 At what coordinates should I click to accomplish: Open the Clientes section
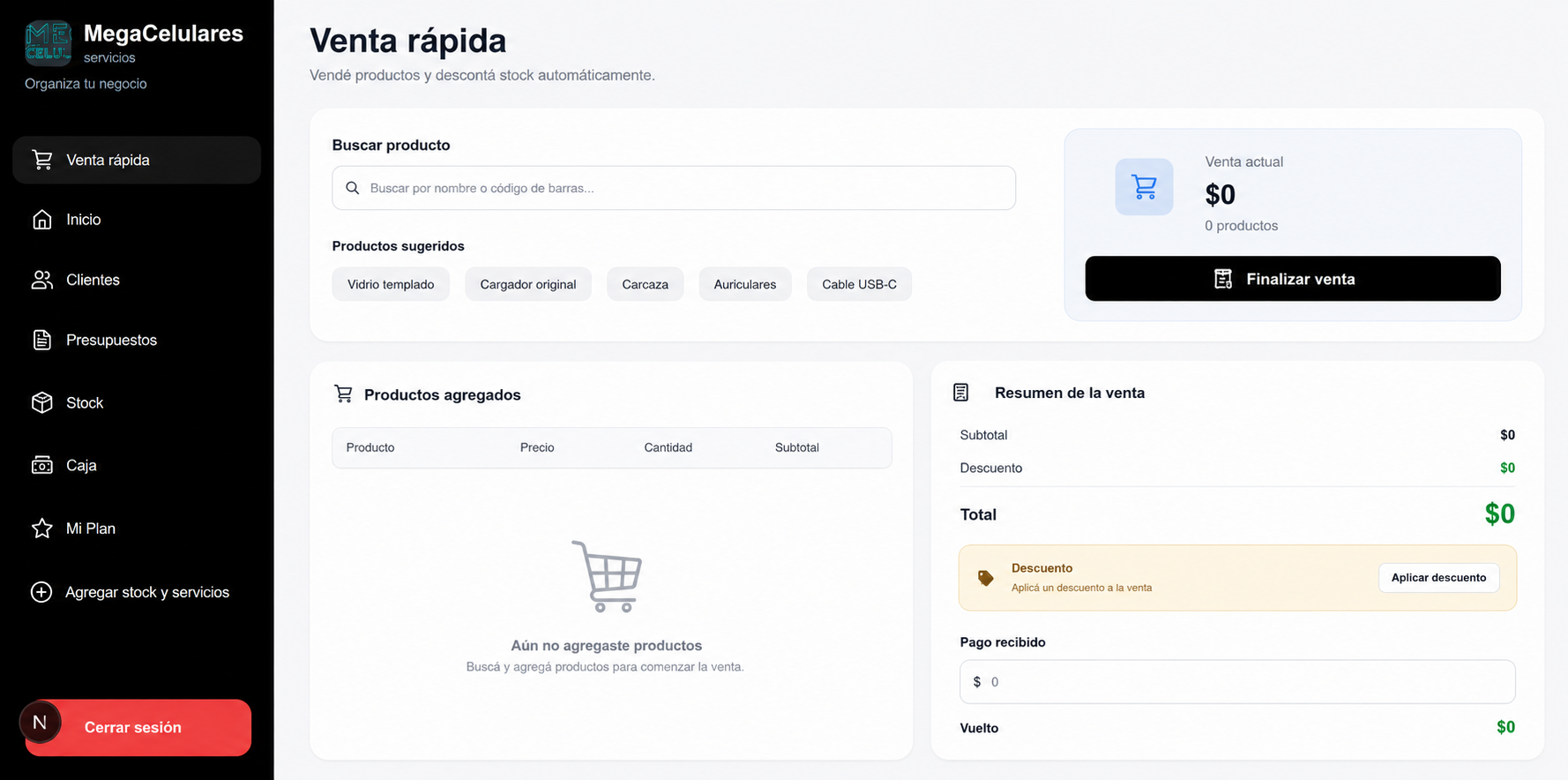coord(137,280)
